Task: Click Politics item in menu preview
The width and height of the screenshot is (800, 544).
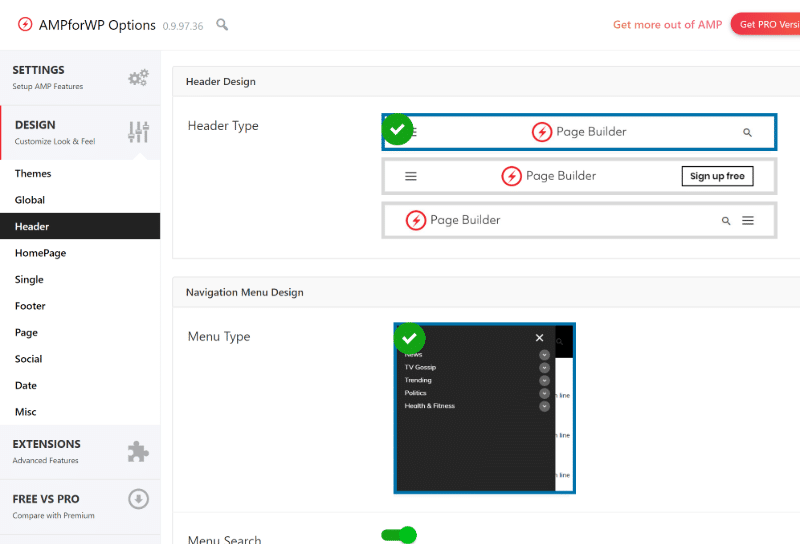Action: point(415,393)
